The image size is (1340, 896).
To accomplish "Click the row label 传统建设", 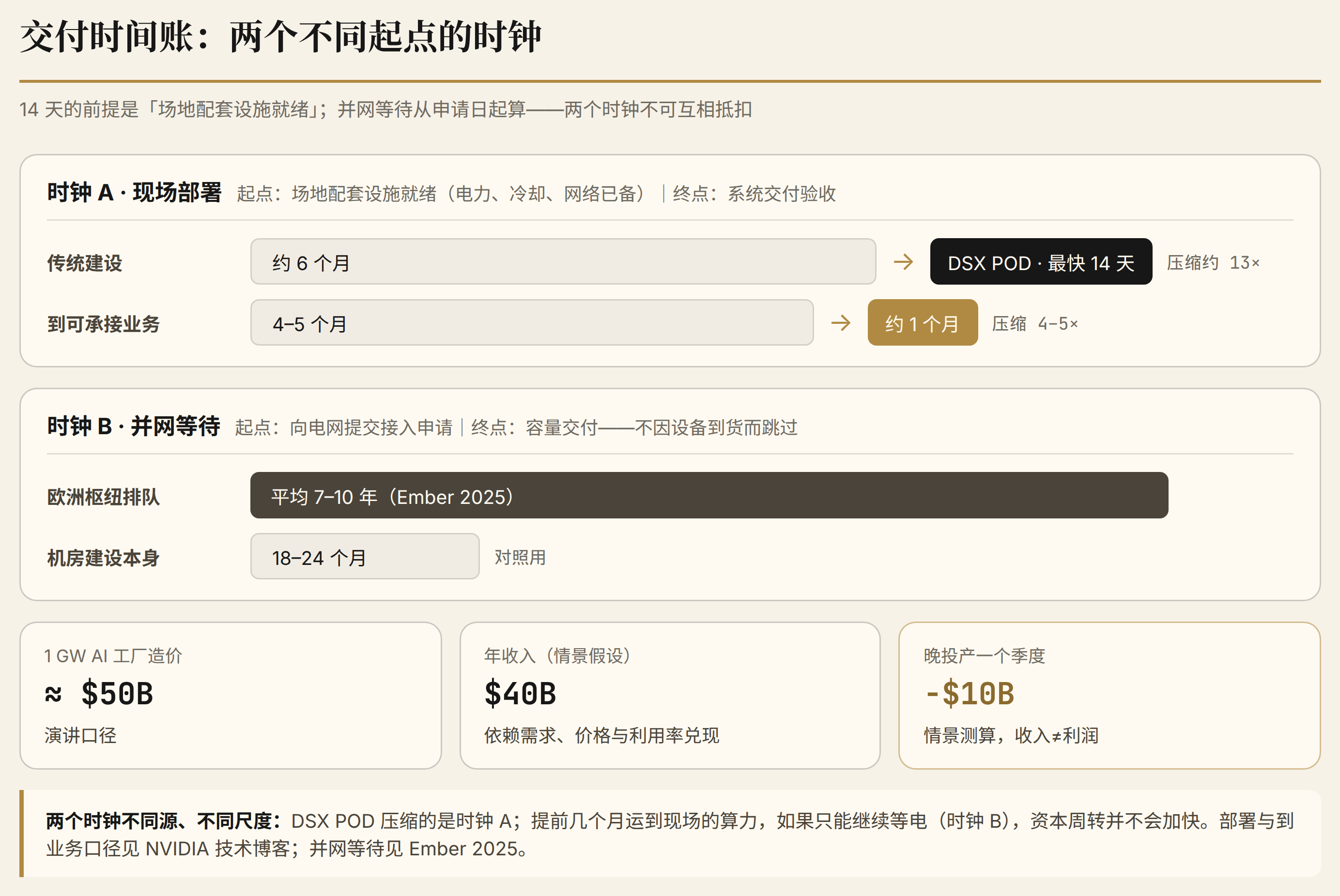I will point(85,263).
